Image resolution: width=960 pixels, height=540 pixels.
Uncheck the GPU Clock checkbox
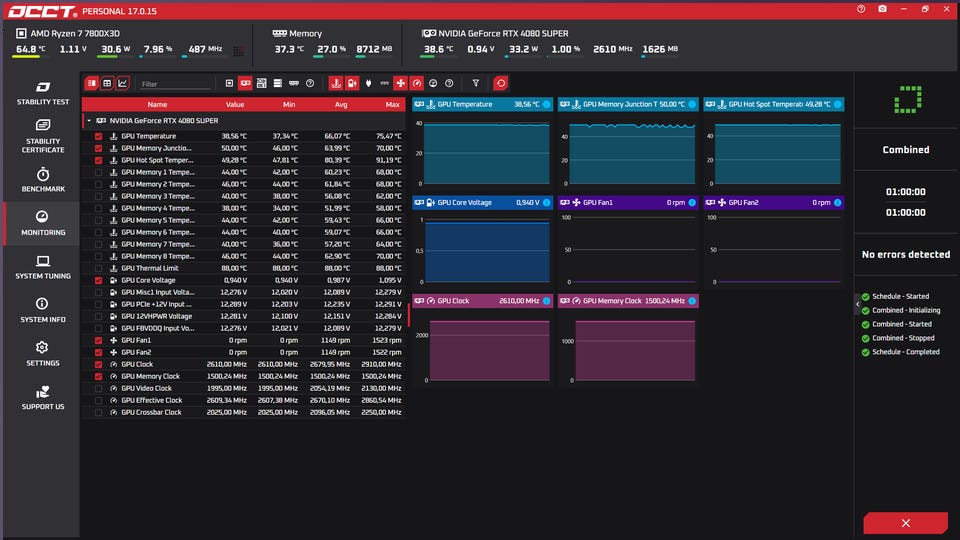pyautogui.click(x=98, y=364)
